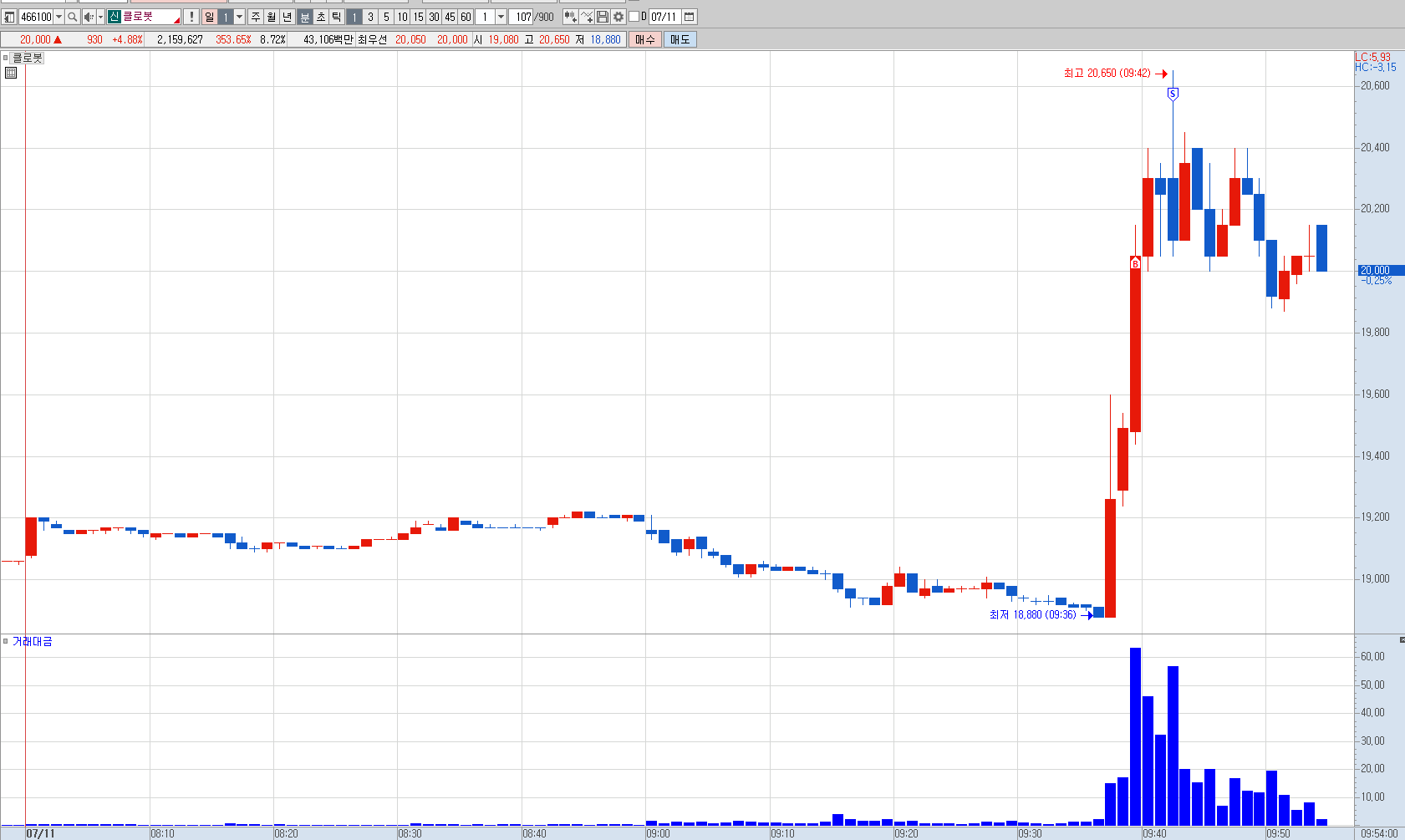This screenshot has height=840, width=1405.
Task: Click the stock search magnifier icon
Action: (72, 17)
